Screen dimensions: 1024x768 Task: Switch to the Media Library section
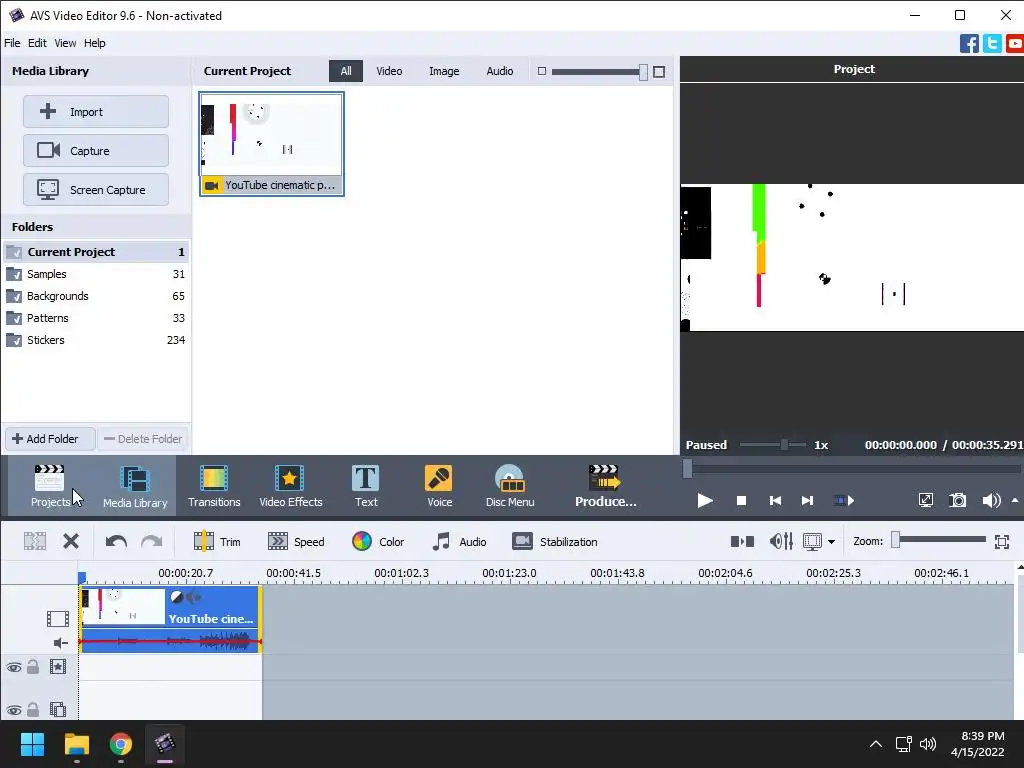(135, 486)
